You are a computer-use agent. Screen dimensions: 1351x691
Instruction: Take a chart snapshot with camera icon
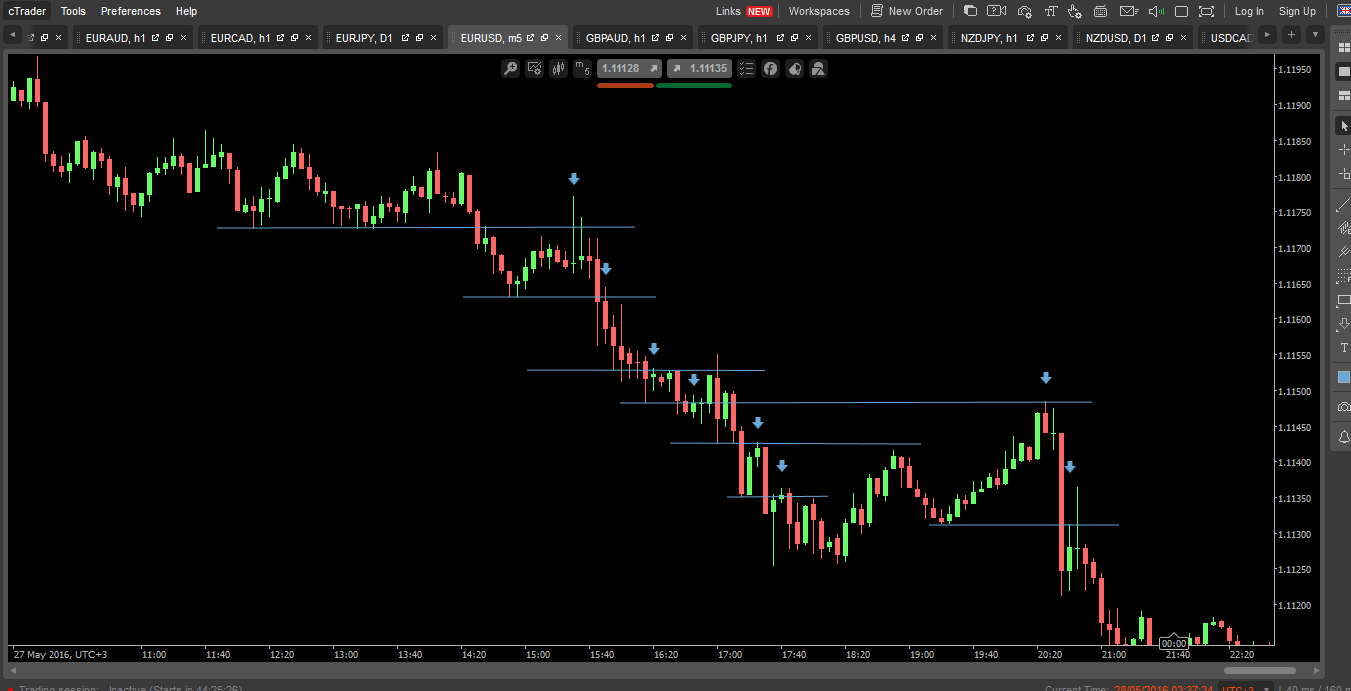point(1344,407)
